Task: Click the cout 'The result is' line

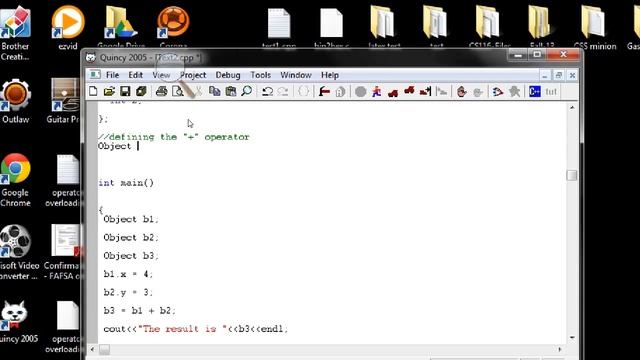Action: pos(196,329)
